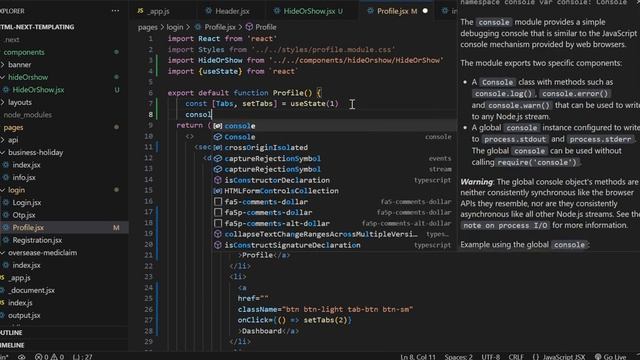Click Ln 8, Col 11 cursor position
This screenshot has width=640, height=360.
[418, 356]
